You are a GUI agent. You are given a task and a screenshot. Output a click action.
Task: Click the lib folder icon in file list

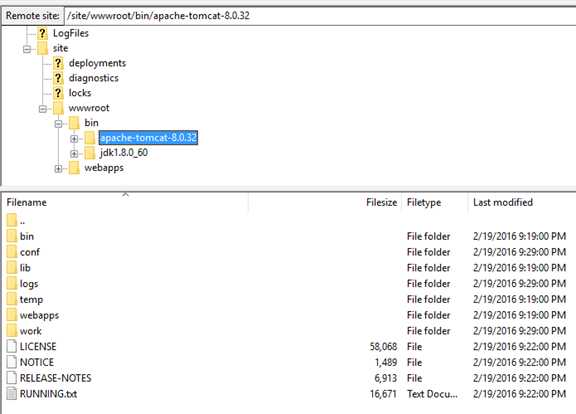coord(12,268)
